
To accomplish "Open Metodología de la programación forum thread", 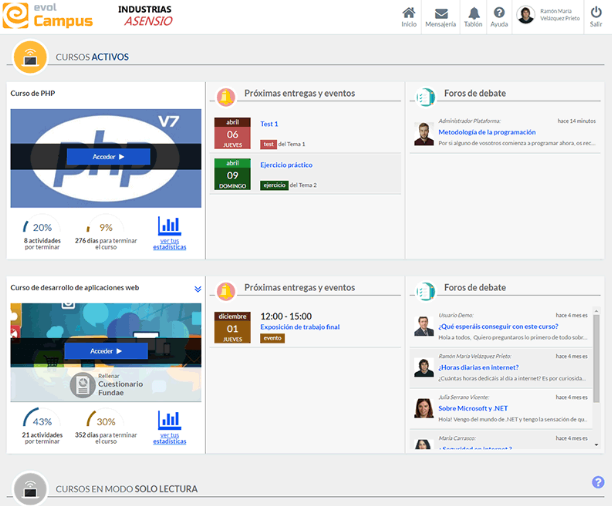I will coord(486,132).
